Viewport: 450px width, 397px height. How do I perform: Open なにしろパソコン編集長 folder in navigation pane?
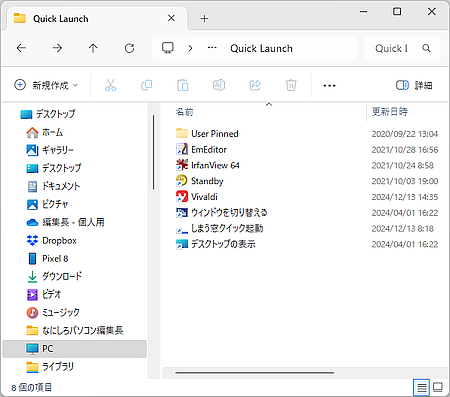click(75, 330)
